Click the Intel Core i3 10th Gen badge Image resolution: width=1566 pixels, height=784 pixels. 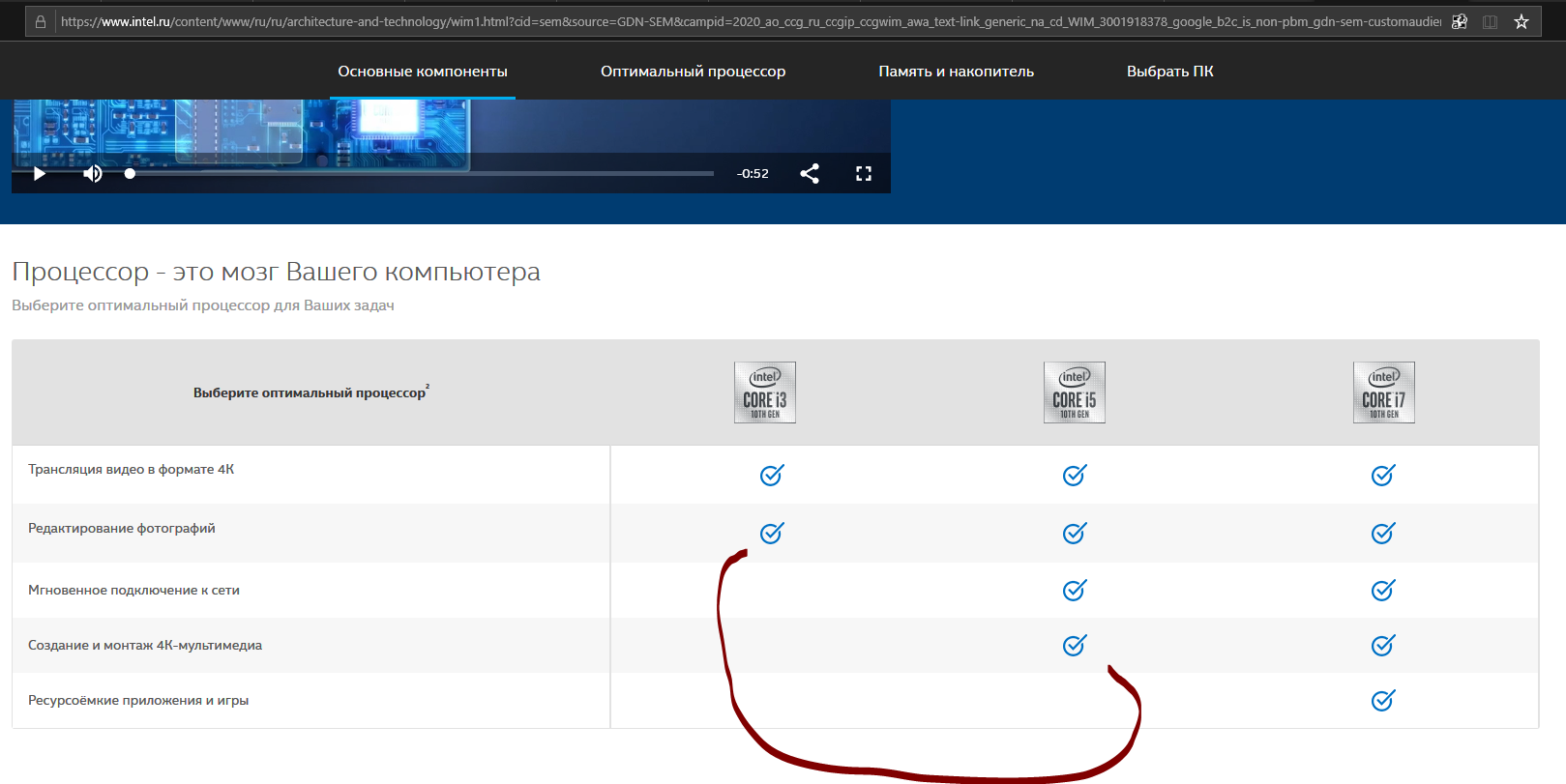(x=765, y=392)
